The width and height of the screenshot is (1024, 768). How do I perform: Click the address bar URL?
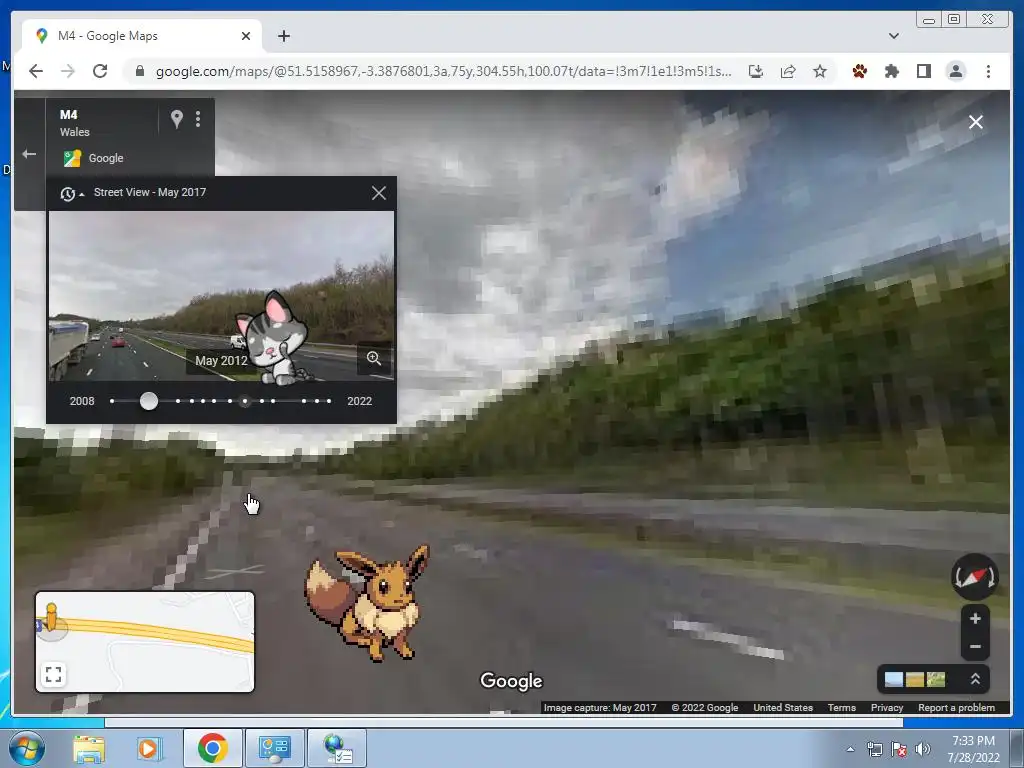coord(443,71)
